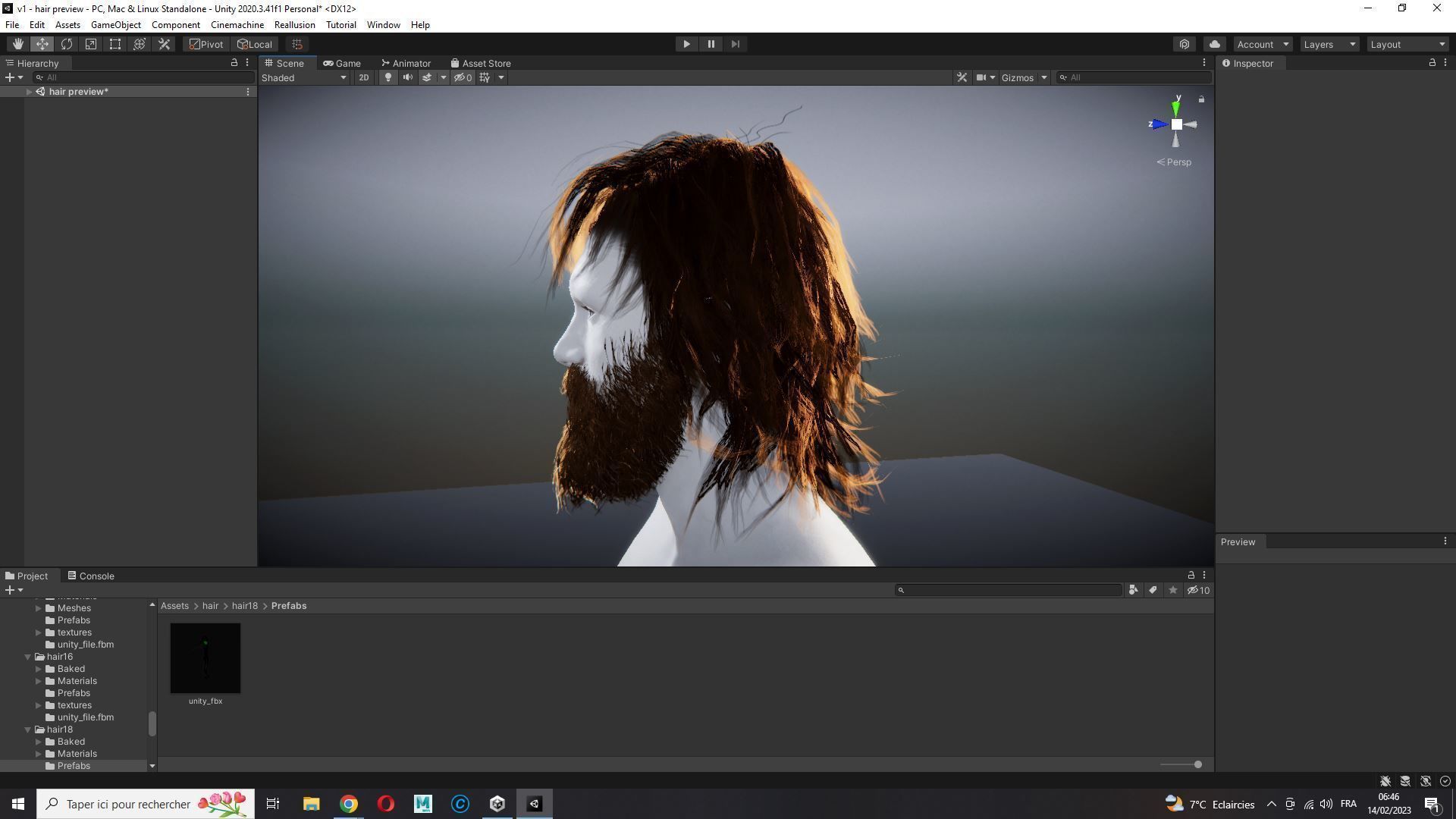This screenshot has height=819, width=1456.
Task: Lock the Inspector panel
Action: coord(1432,63)
